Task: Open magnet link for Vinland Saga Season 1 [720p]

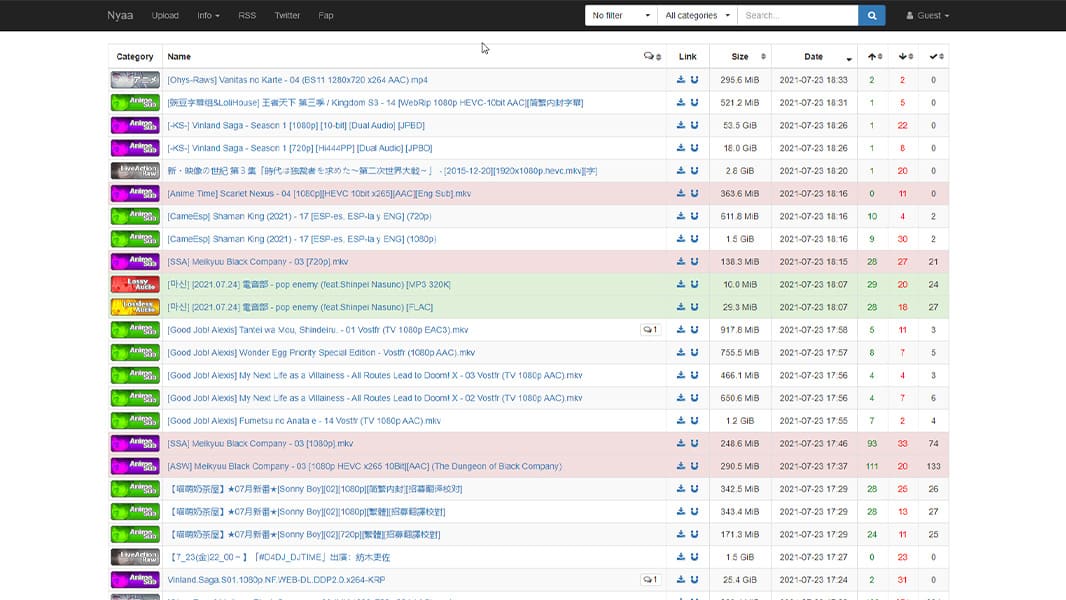Action: point(694,147)
